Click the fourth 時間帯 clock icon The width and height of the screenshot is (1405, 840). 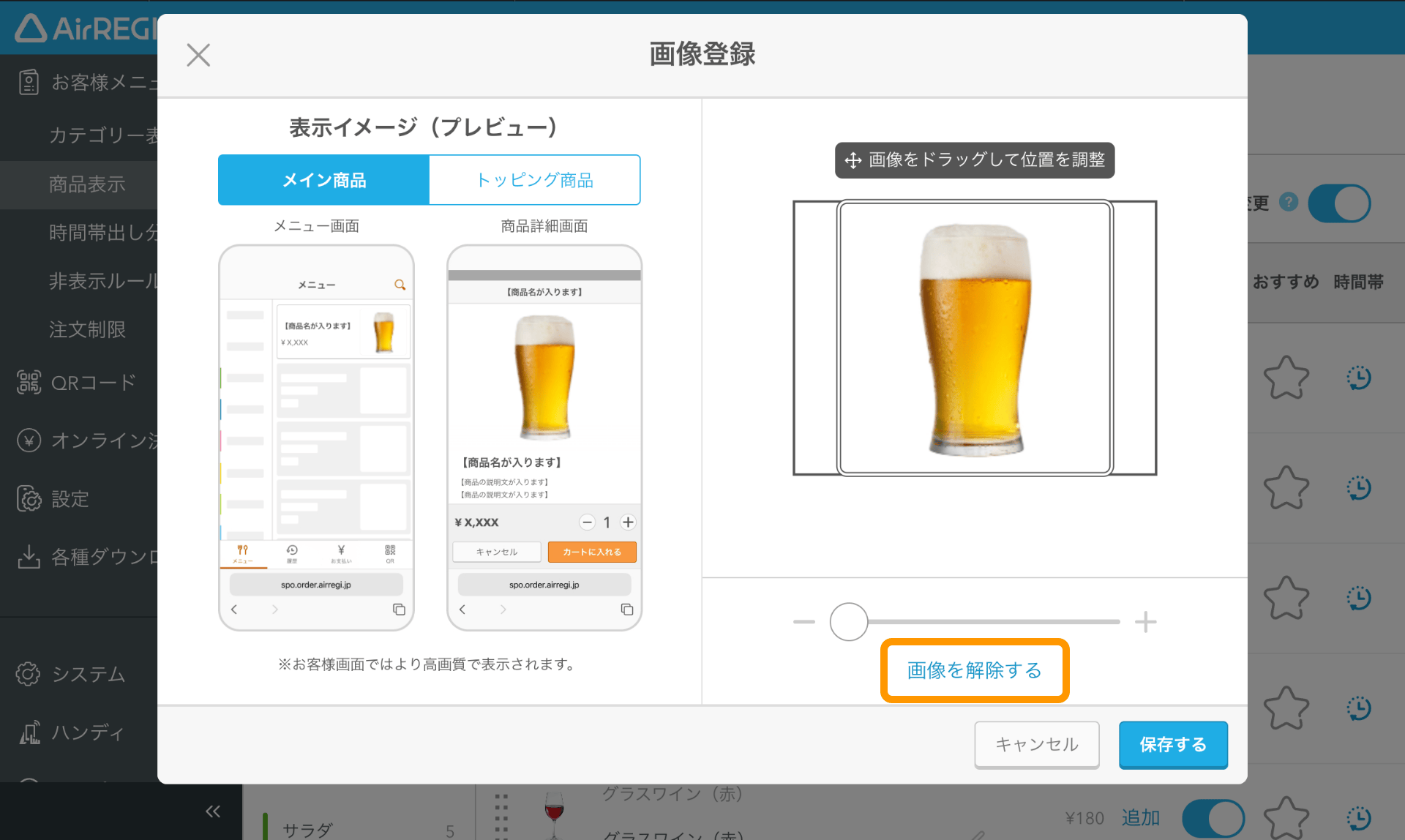pos(1359,708)
